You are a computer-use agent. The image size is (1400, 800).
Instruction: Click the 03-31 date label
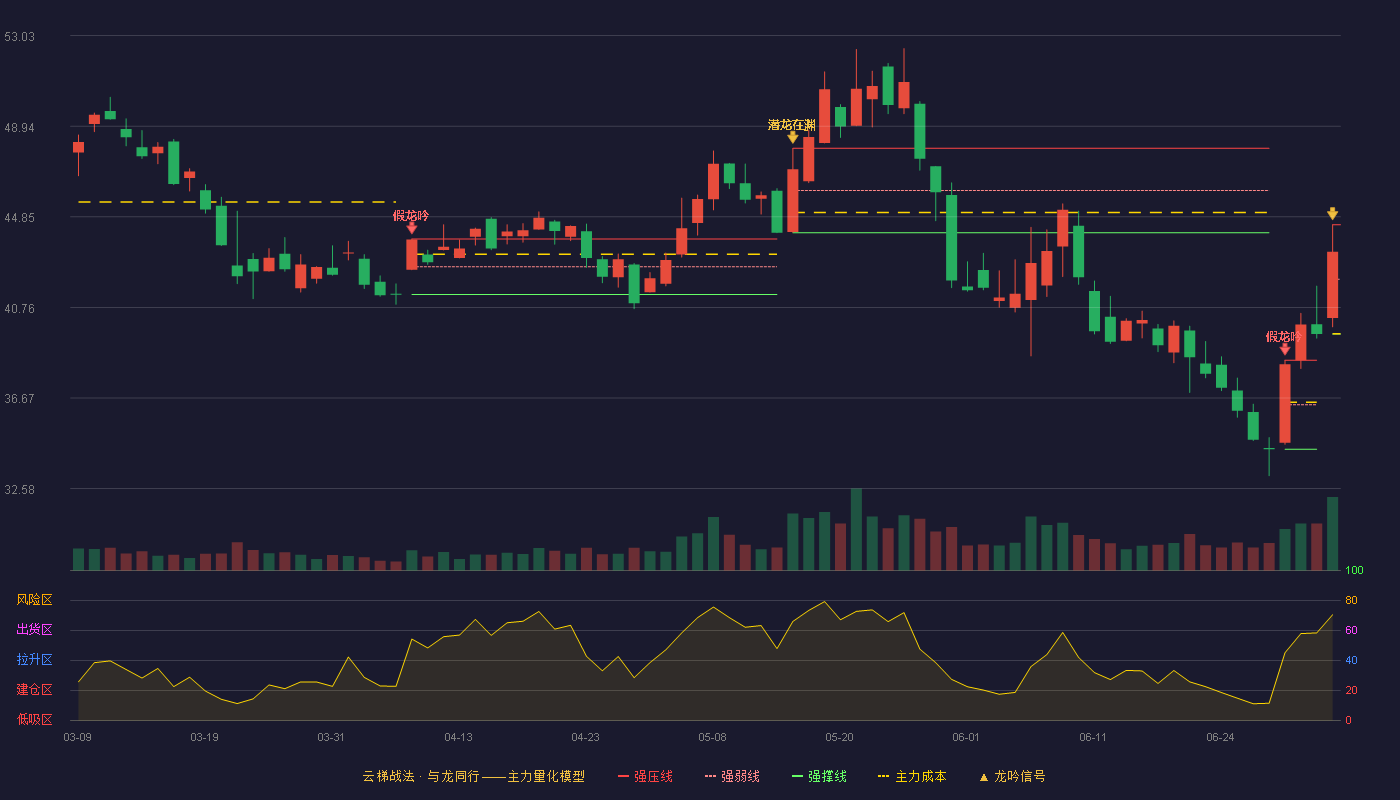(331, 737)
